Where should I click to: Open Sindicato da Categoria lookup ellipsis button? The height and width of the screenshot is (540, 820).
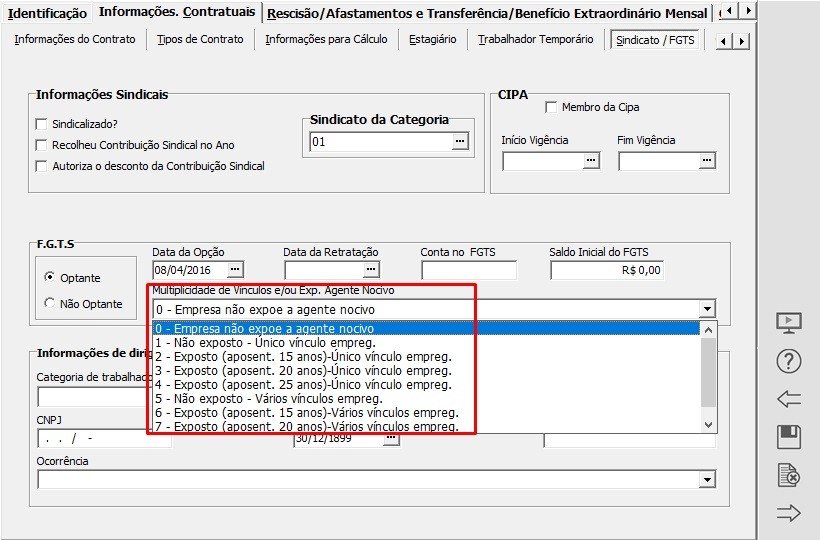click(460, 142)
